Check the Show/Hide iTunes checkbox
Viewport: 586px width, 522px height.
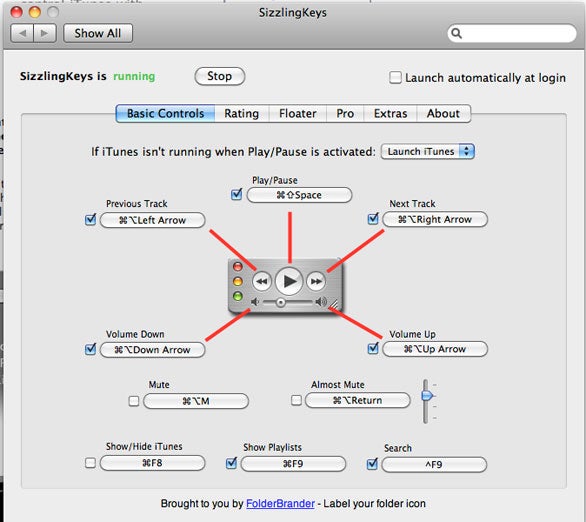(90, 463)
